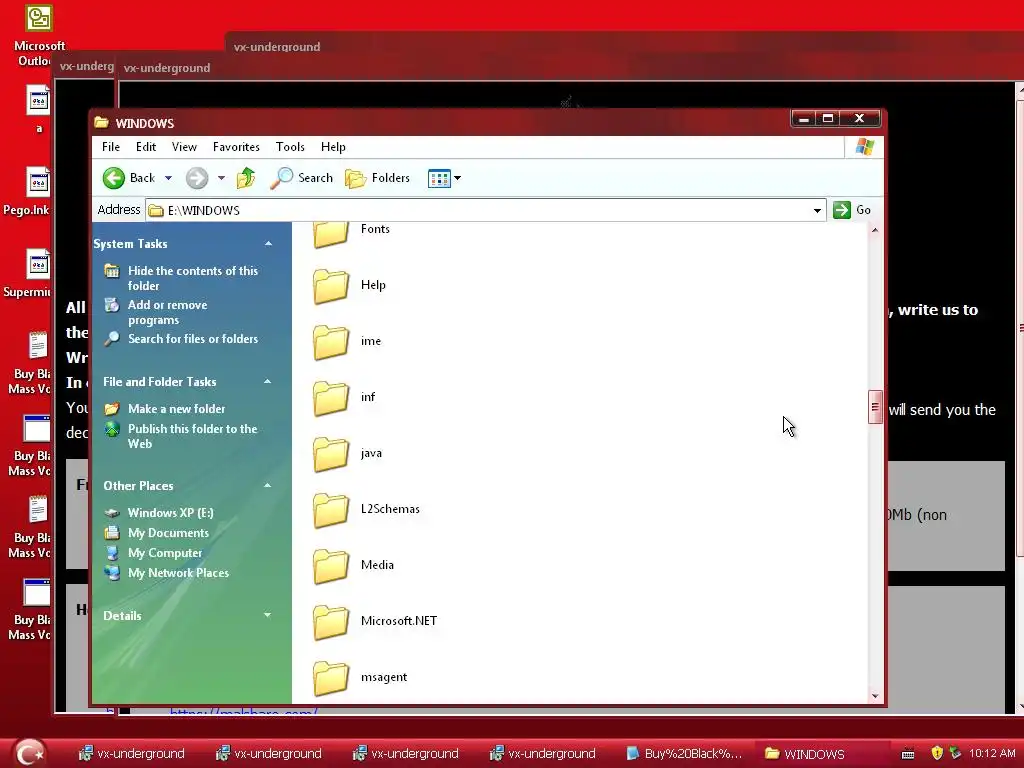
Task: Collapse the File and Folder Tasks section
Action: tap(267, 381)
